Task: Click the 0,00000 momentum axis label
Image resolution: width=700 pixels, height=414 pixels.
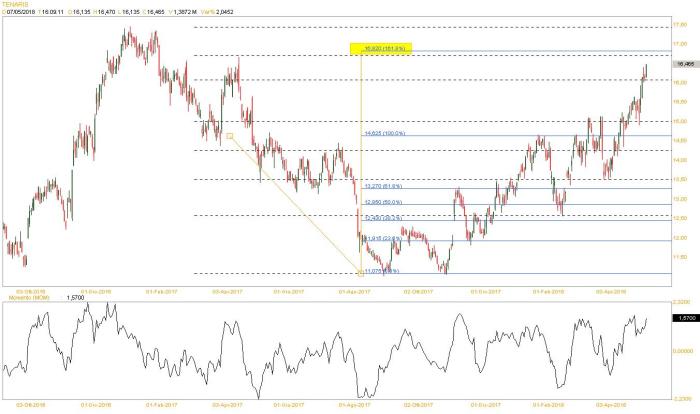Action: [683, 351]
